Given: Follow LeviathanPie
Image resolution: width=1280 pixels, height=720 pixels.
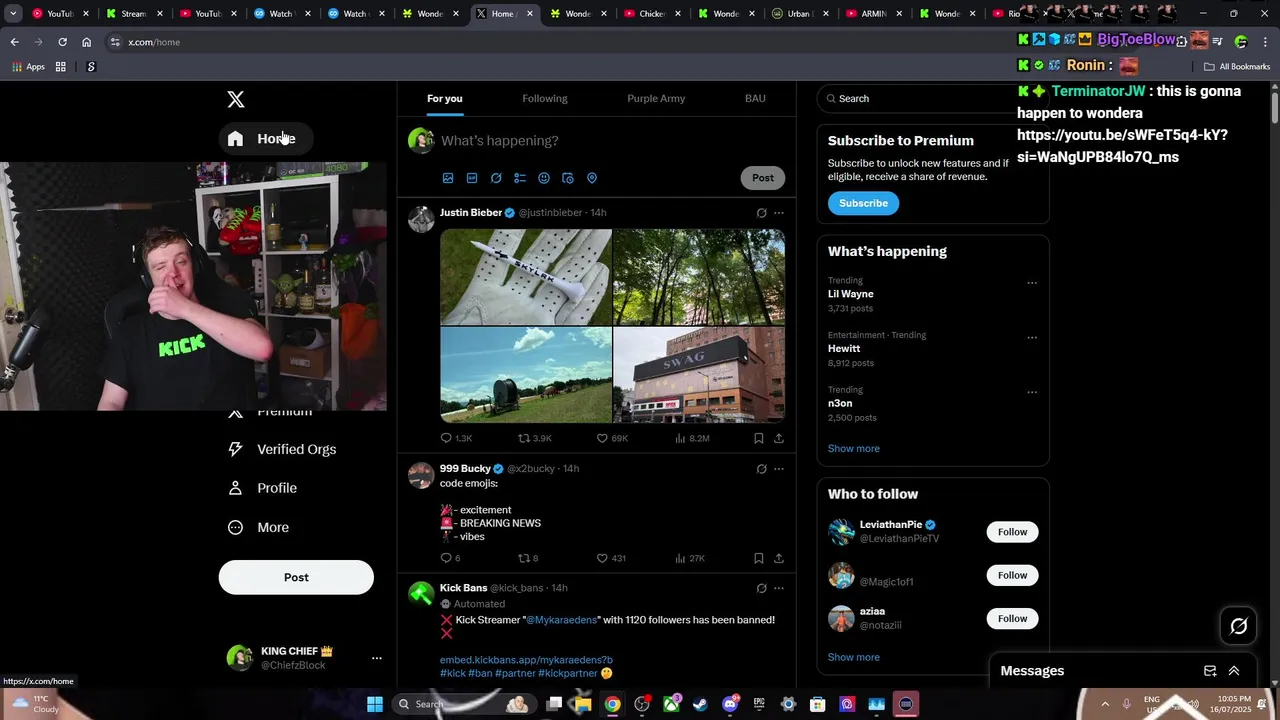Looking at the screenshot, I should (1012, 532).
